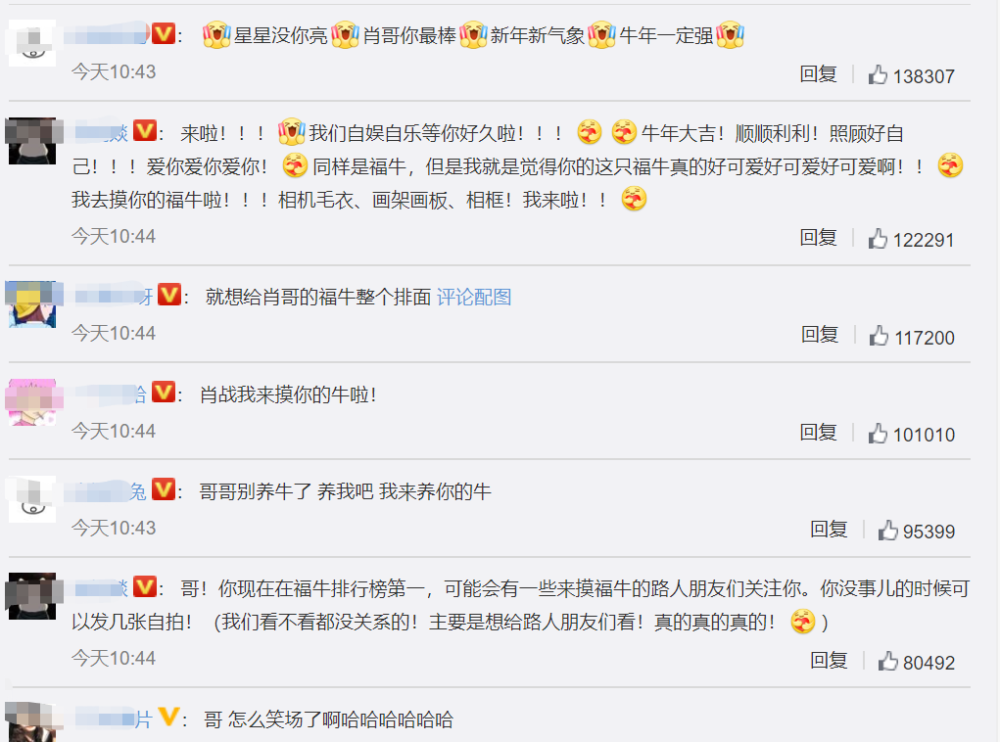
Task: Click the yellow V badge on last comment
Action: coord(168,717)
